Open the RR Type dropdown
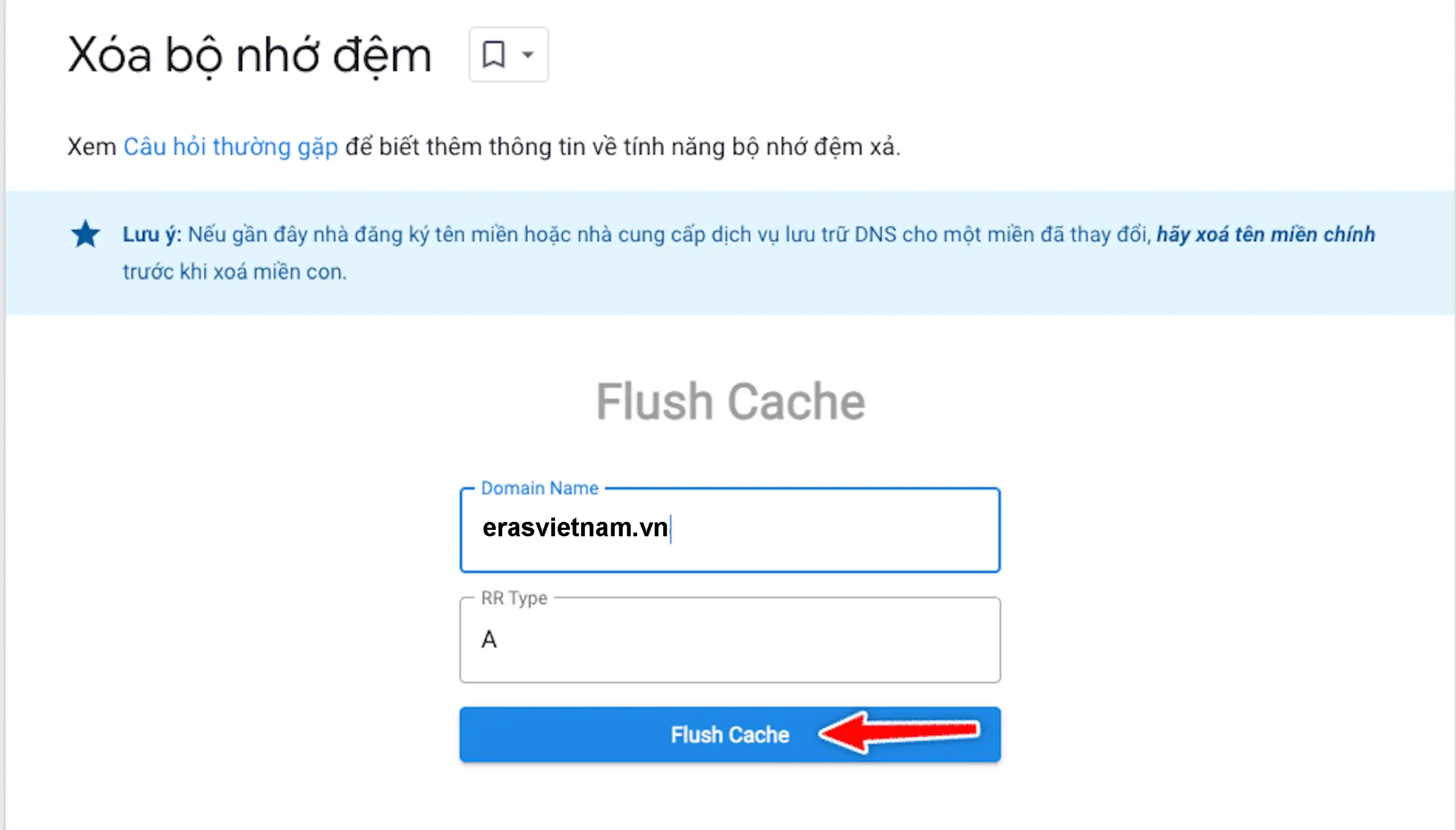Image resolution: width=1456 pixels, height=830 pixels. click(730, 640)
